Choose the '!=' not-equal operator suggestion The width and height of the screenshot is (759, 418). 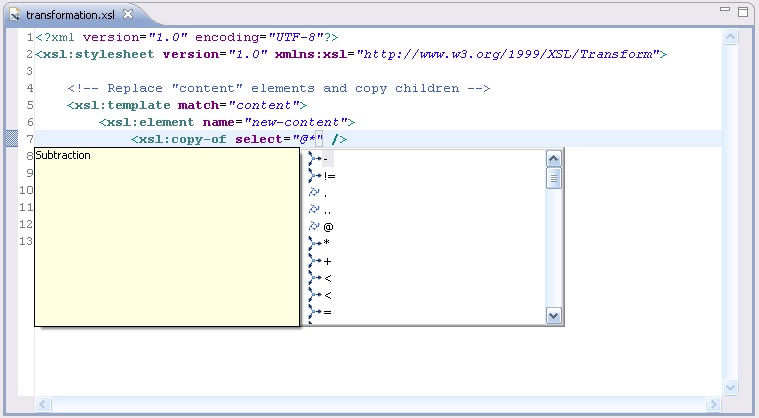(x=329, y=176)
